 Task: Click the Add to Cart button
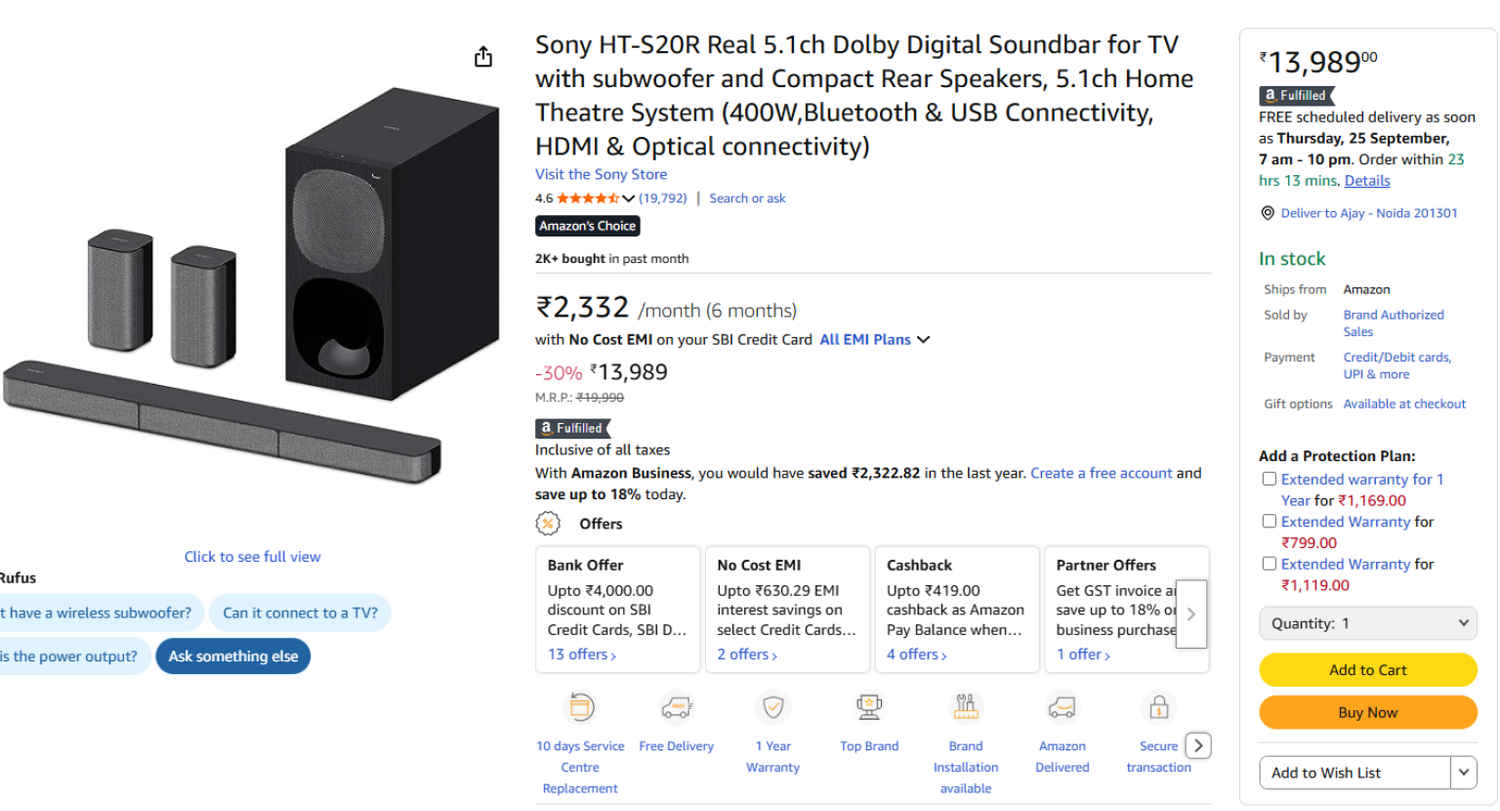[1367, 669]
